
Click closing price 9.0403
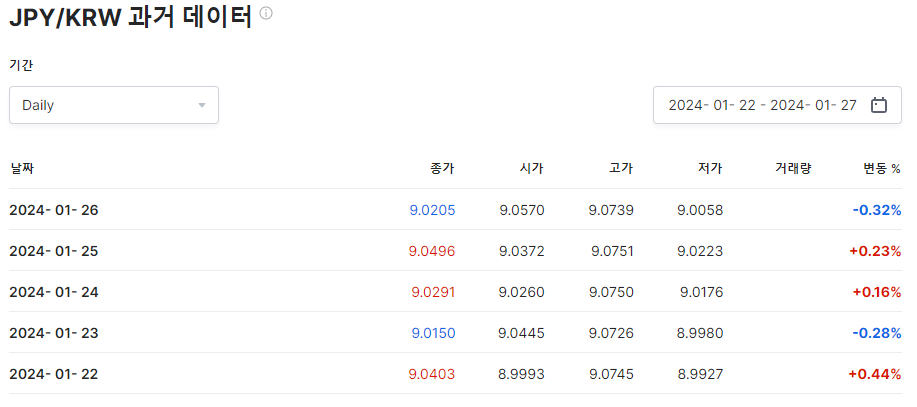coord(432,374)
